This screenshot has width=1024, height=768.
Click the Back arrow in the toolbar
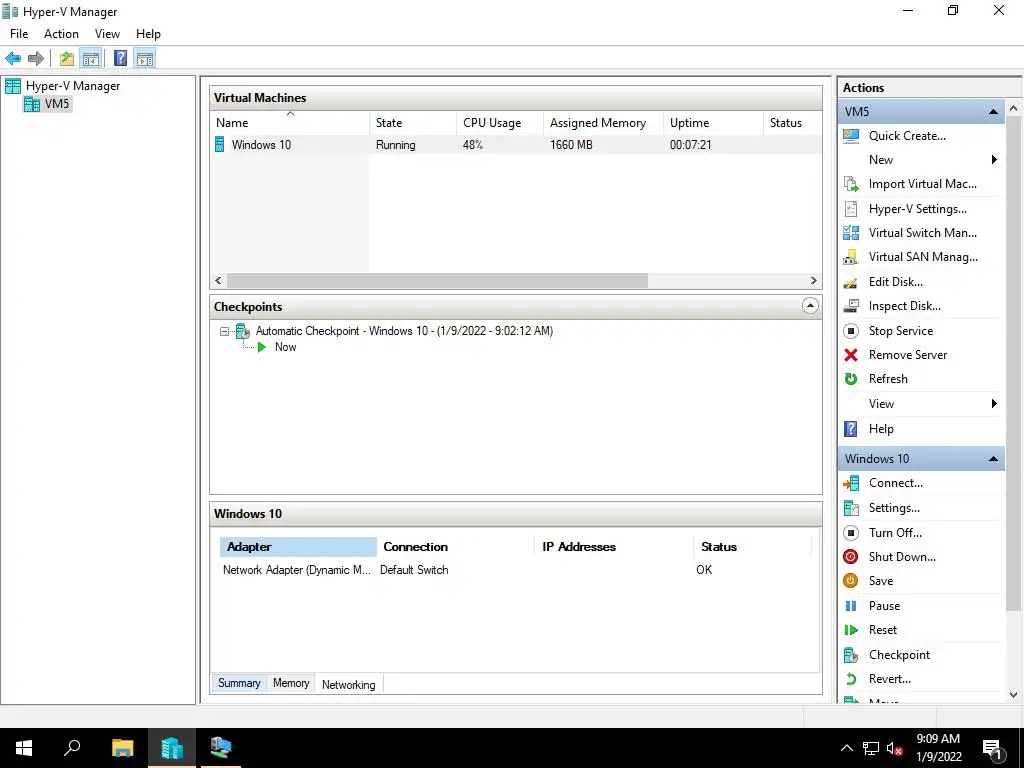tap(13, 59)
